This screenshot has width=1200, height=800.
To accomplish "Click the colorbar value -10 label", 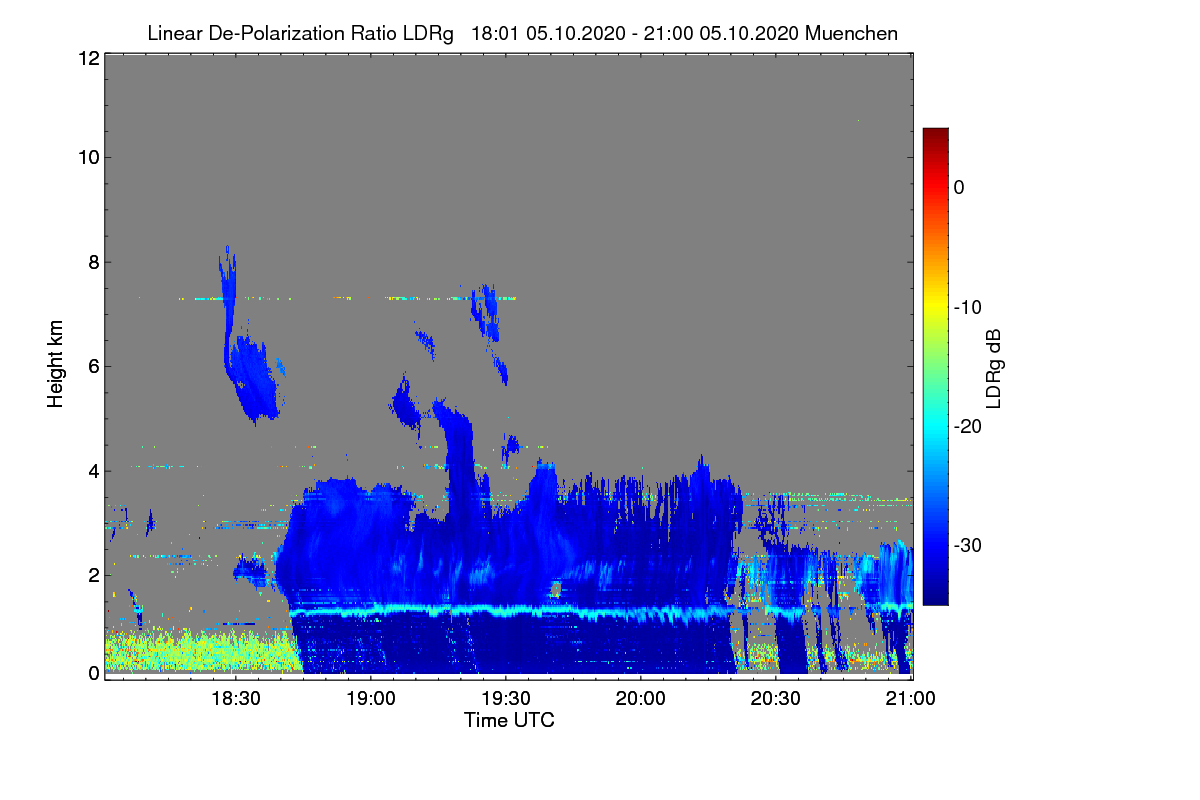I will click(970, 307).
